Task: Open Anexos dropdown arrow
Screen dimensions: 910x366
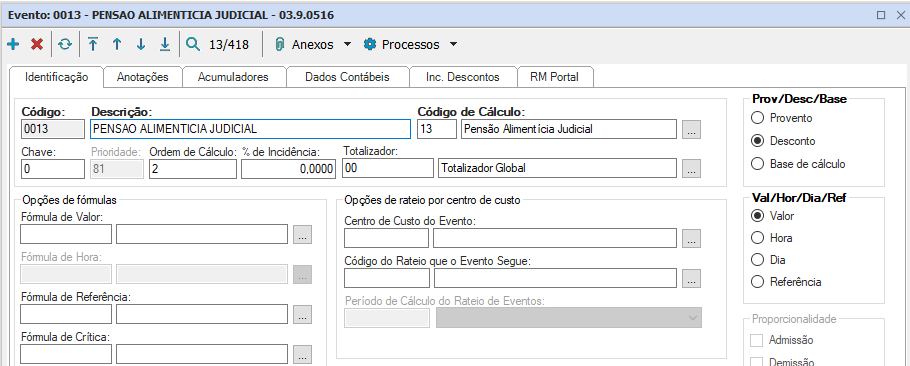Action: [347, 44]
